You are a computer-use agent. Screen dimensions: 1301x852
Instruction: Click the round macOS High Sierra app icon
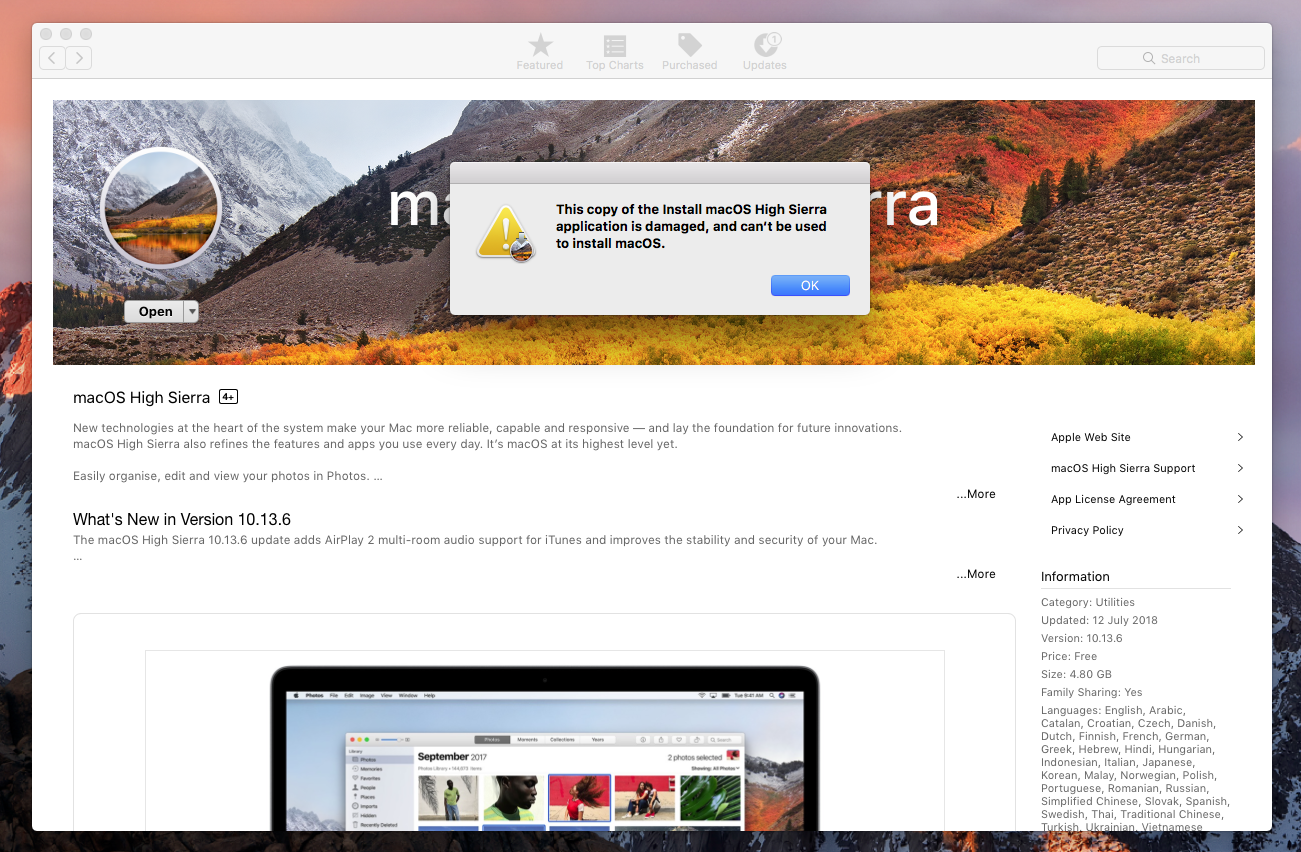pos(161,209)
